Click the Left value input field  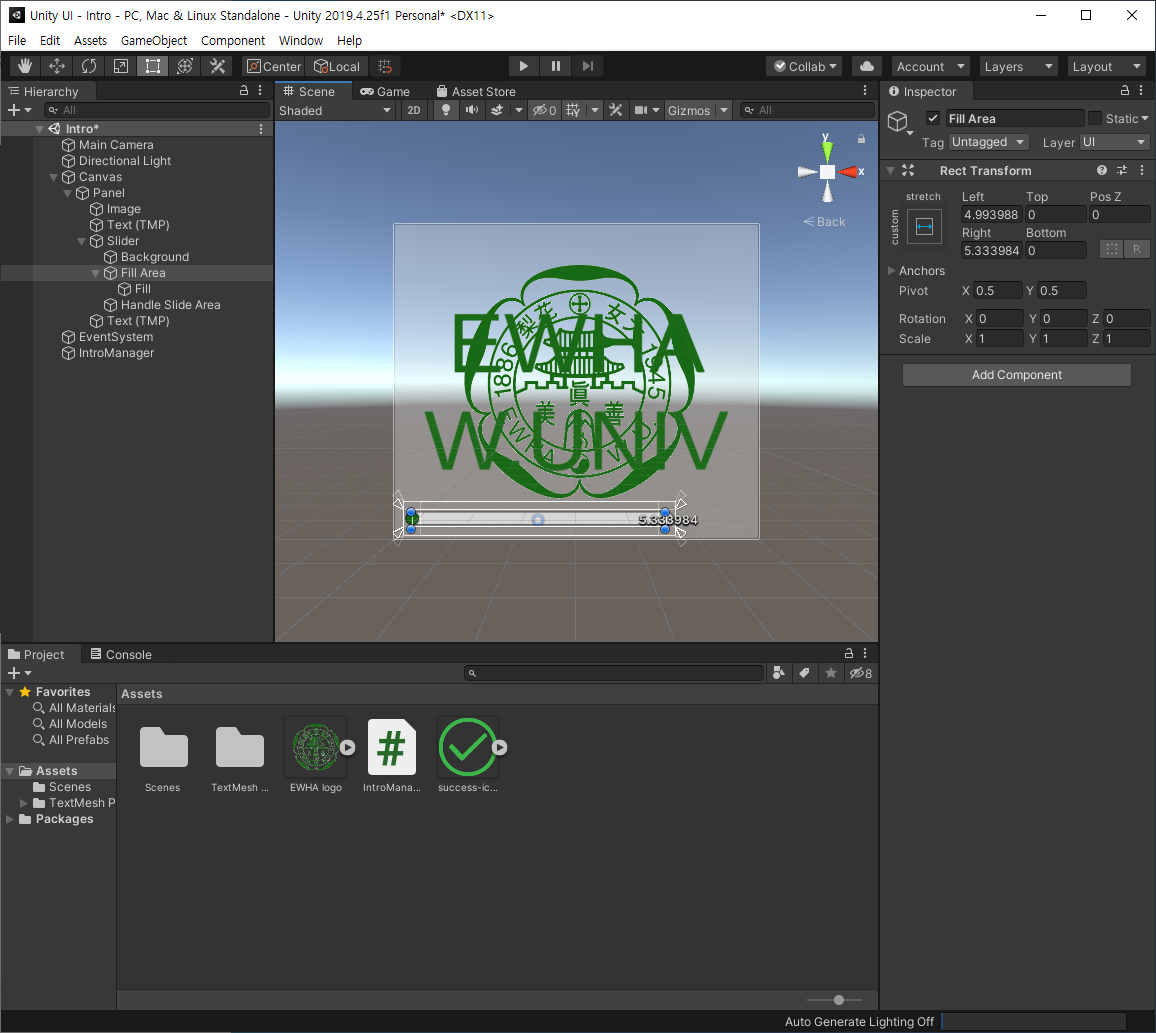tap(992, 215)
